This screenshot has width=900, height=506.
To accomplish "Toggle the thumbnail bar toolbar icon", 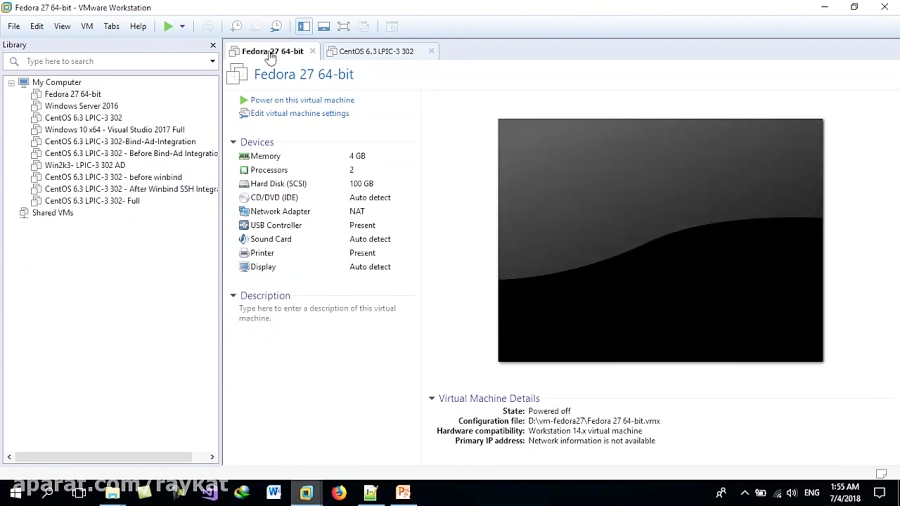I will [x=324, y=26].
